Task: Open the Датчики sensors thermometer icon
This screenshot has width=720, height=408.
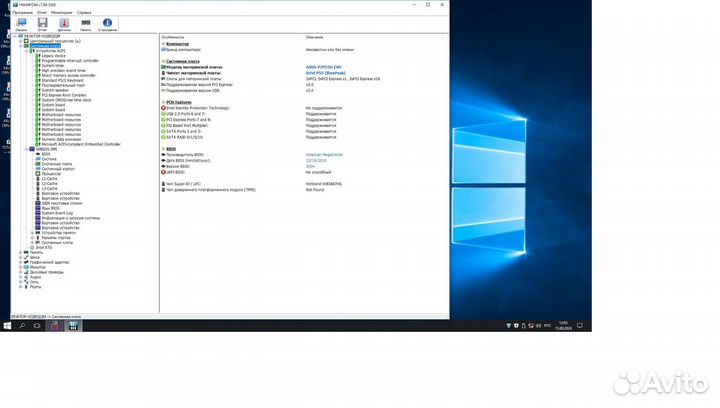Action: tap(64, 25)
